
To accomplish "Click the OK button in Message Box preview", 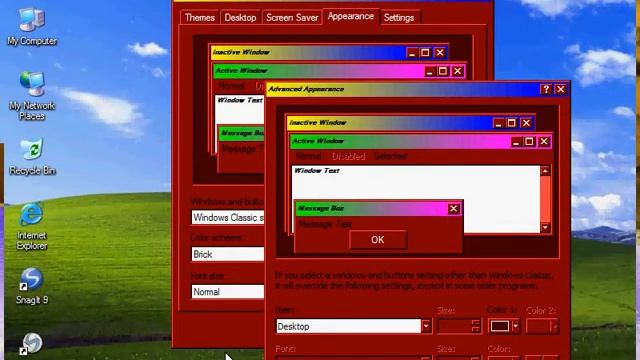I will click(x=378, y=240).
